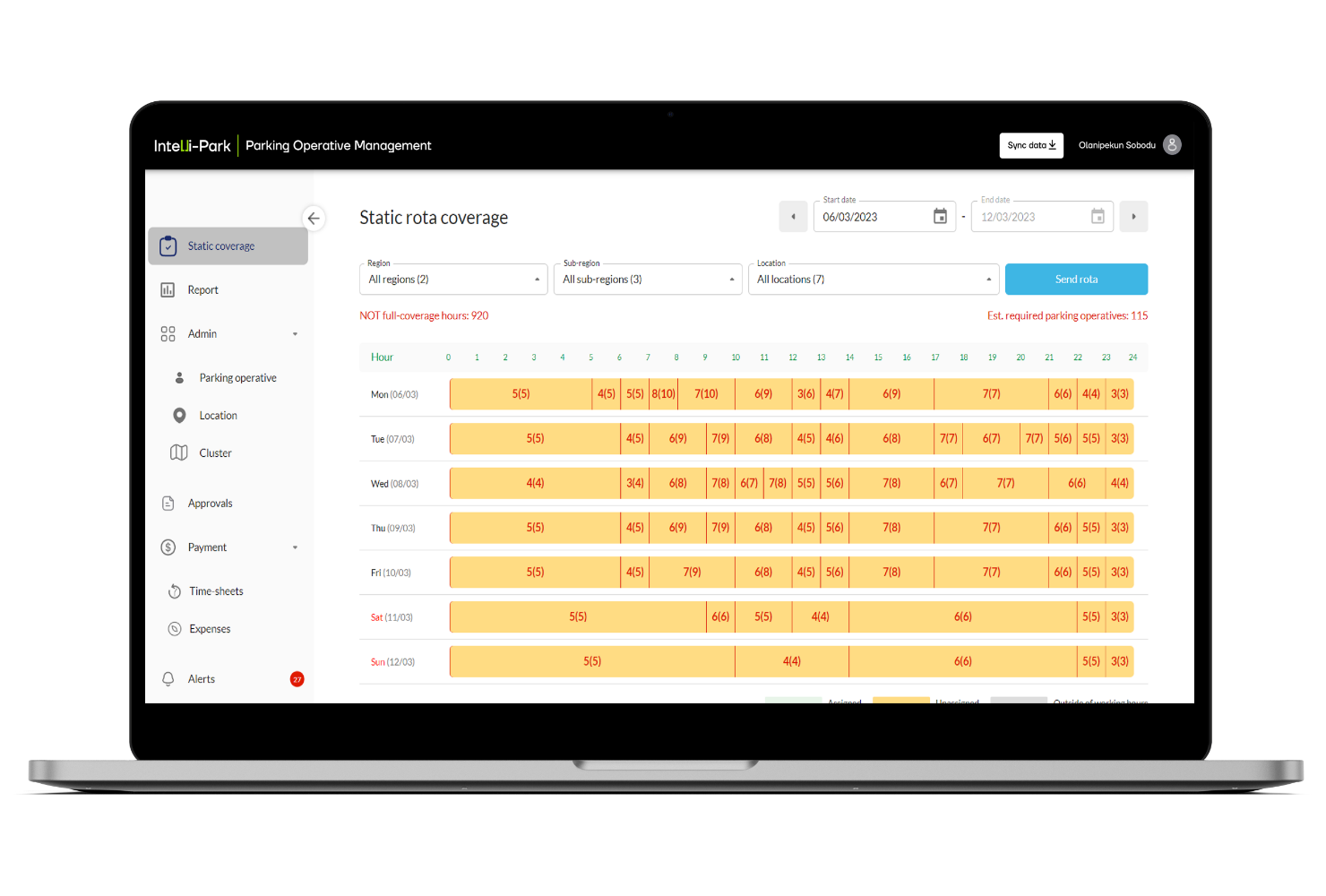
Task: Collapse the Admin menu section
Action: [295, 334]
